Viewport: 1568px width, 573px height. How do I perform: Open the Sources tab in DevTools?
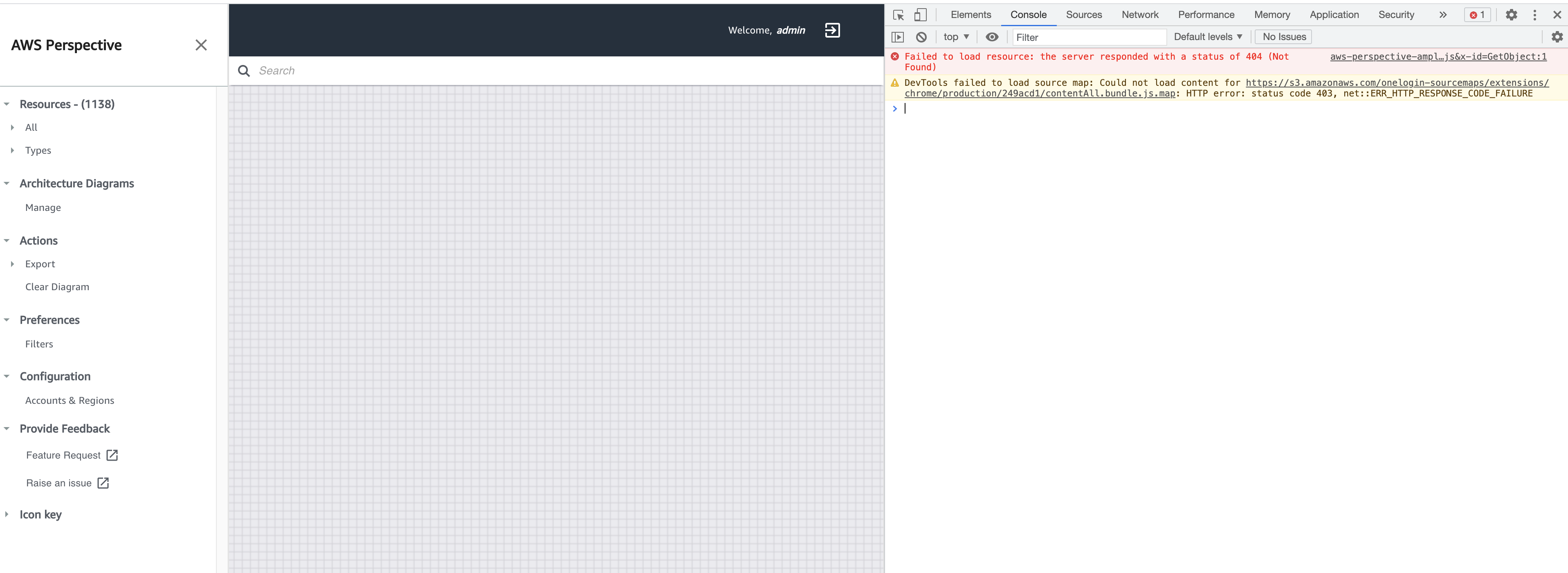pos(1083,15)
